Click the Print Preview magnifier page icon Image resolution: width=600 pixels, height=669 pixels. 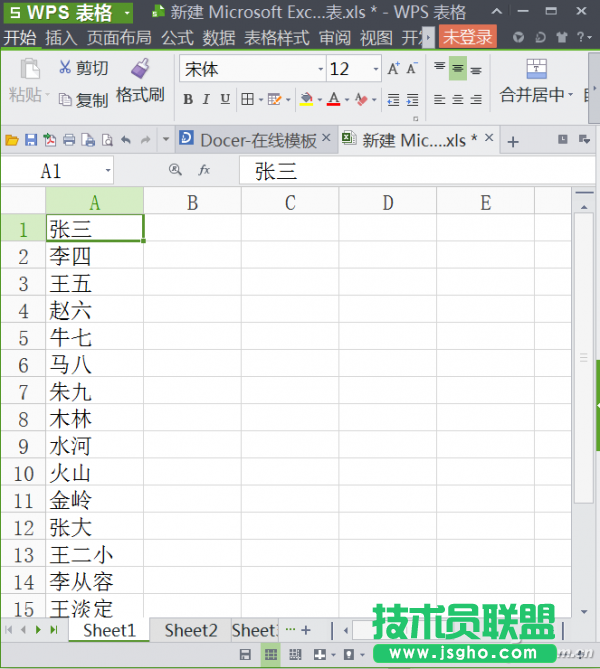[107, 140]
